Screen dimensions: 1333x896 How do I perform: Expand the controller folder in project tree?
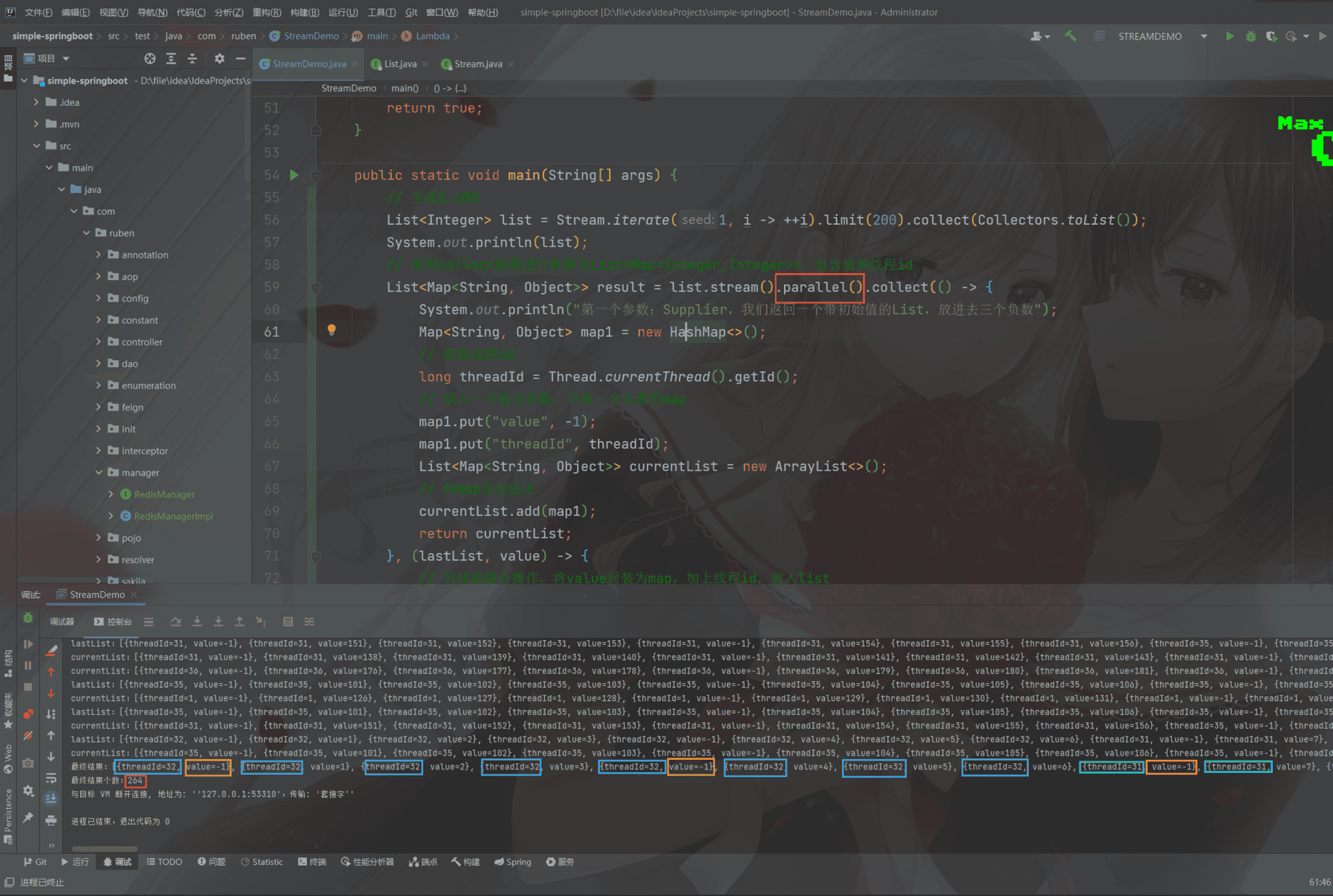point(98,342)
